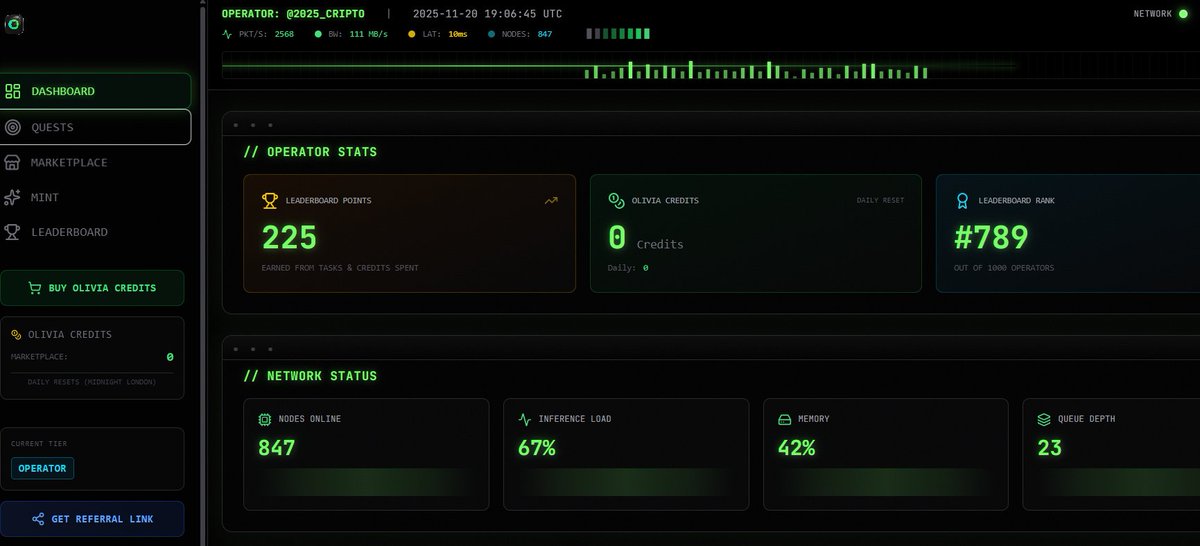Click the memory icon on Memory card
This screenshot has height=546, width=1200.
pos(785,419)
